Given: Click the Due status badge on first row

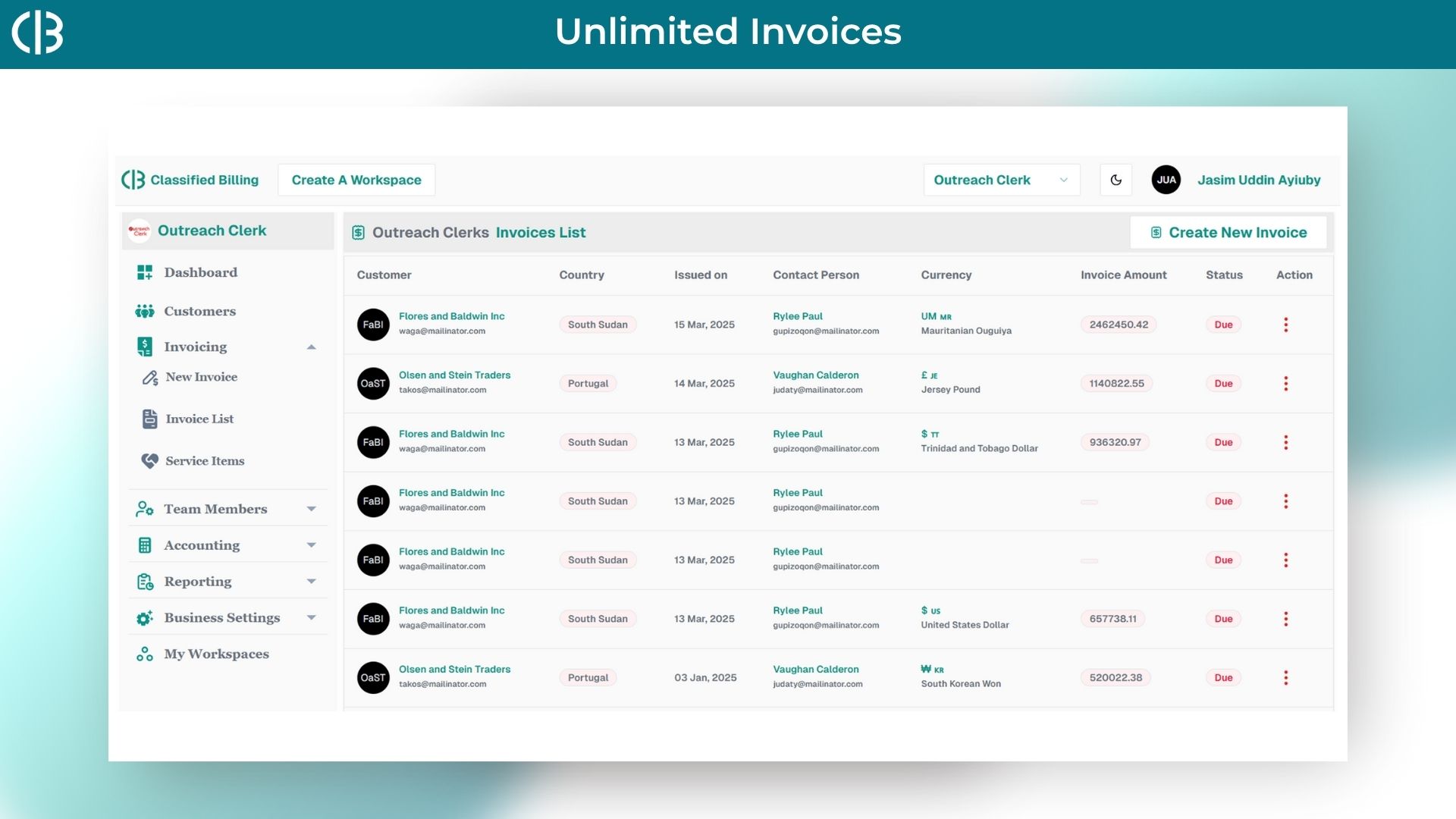Looking at the screenshot, I should tap(1223, 325).
